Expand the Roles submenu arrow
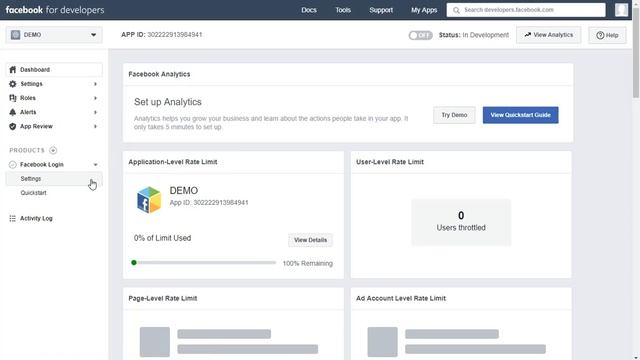640x360 pixels. click(95, 98)
